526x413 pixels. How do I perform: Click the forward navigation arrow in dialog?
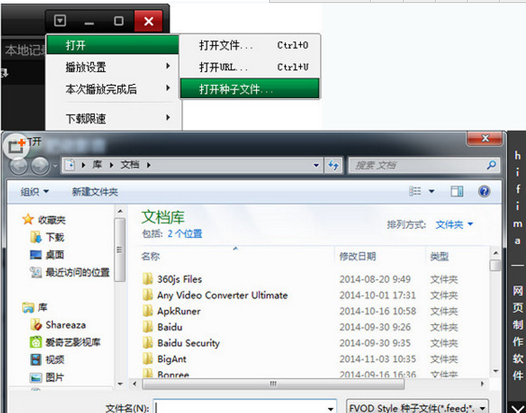tap(40, 166)
